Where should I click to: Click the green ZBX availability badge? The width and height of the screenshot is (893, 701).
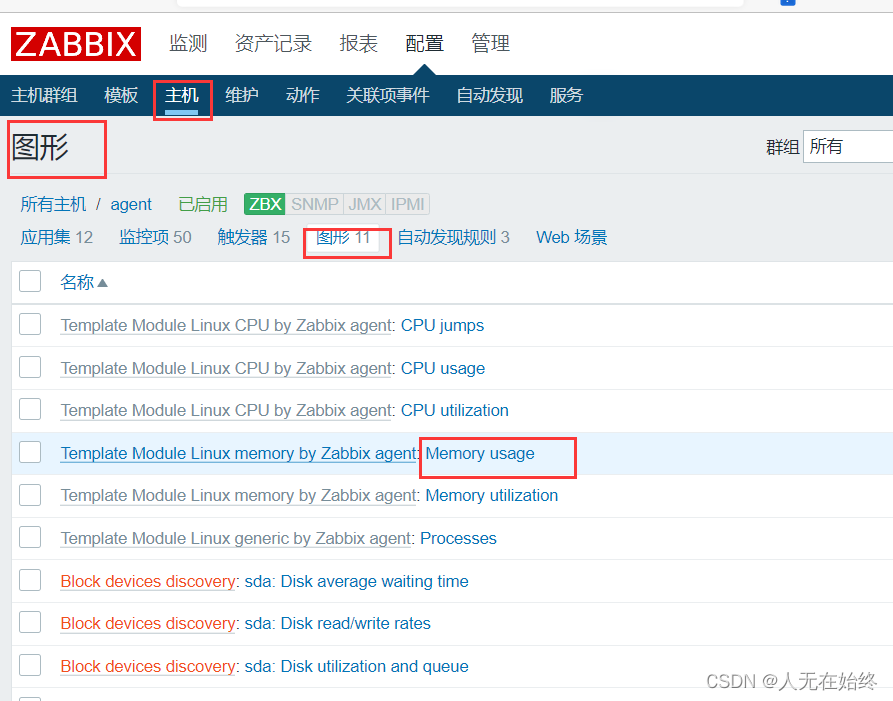[x=265, y=204]
